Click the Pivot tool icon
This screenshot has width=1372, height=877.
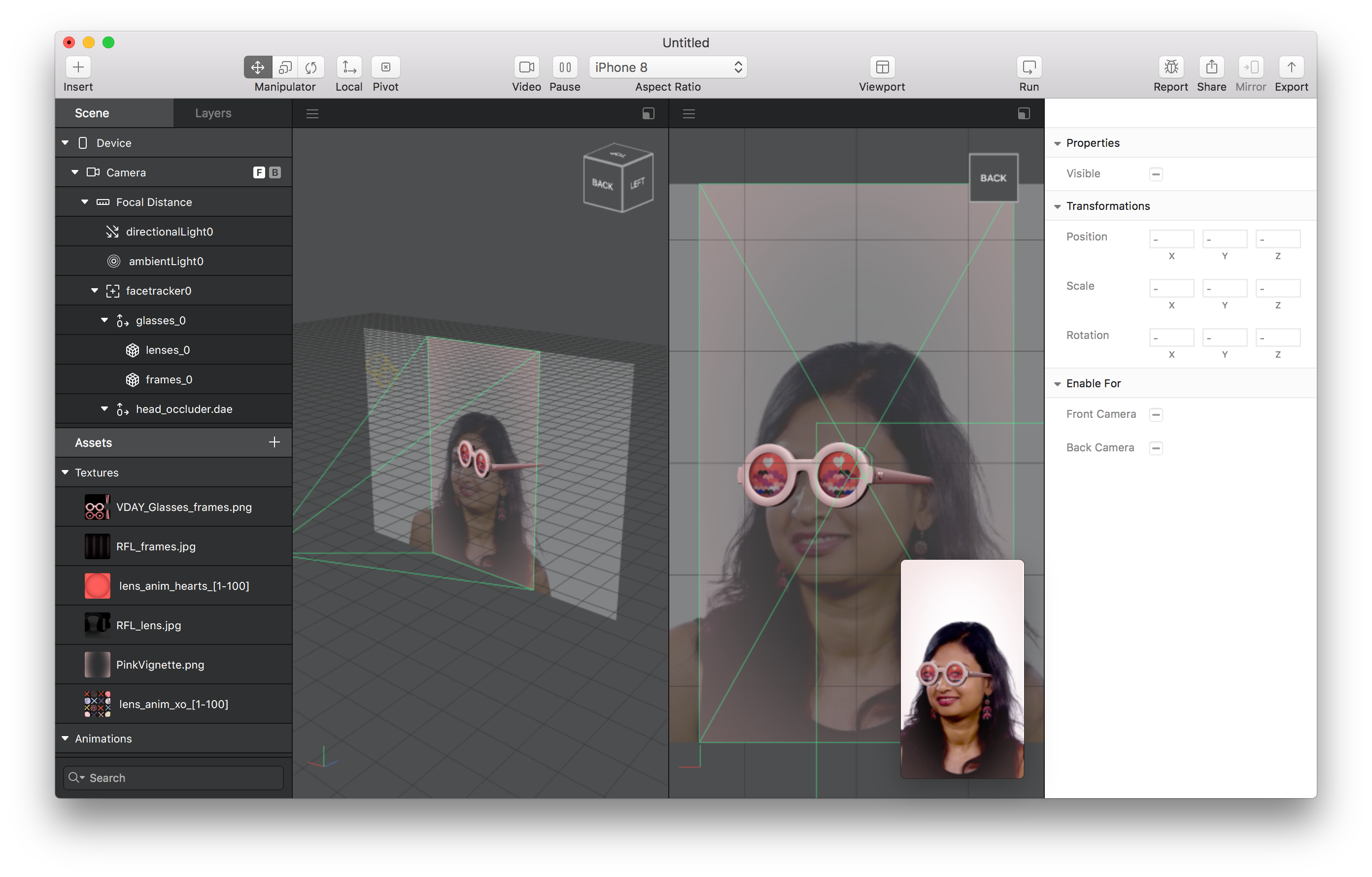coord(386,67)
